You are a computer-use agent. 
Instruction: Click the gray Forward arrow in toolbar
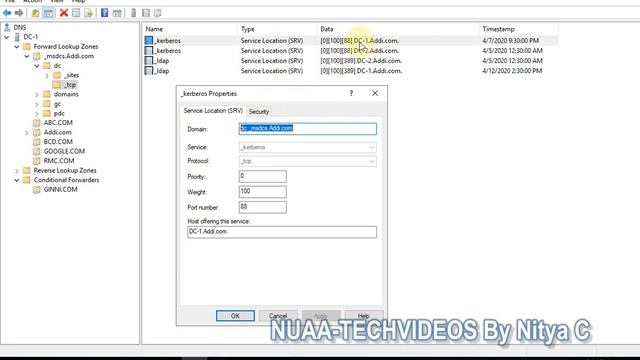19,13
